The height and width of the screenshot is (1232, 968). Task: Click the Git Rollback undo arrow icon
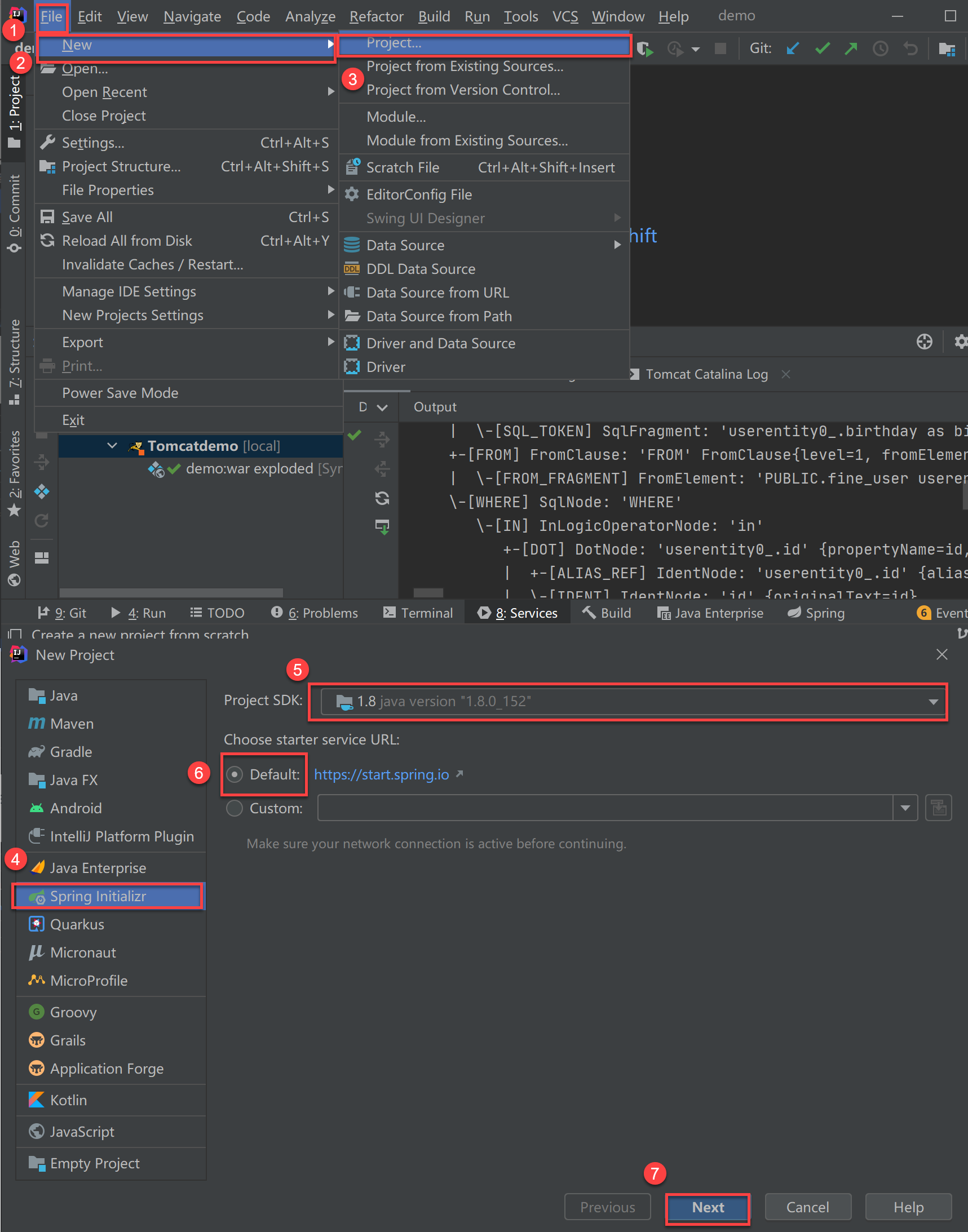910,48
